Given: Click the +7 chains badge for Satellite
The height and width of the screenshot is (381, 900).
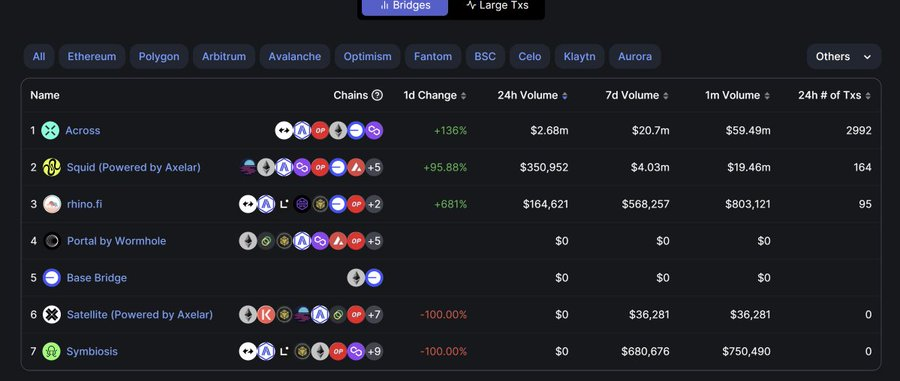Looking at the screenshot, I should [374, 314].
